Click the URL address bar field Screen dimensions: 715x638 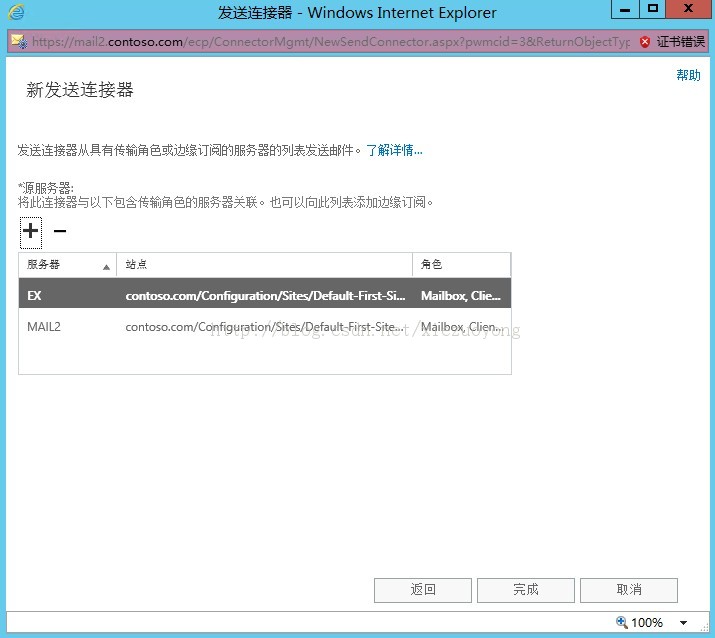[x=330, y=42]
